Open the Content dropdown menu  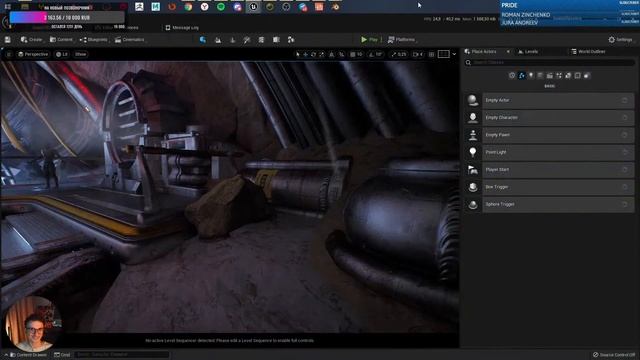coord(61,40)
